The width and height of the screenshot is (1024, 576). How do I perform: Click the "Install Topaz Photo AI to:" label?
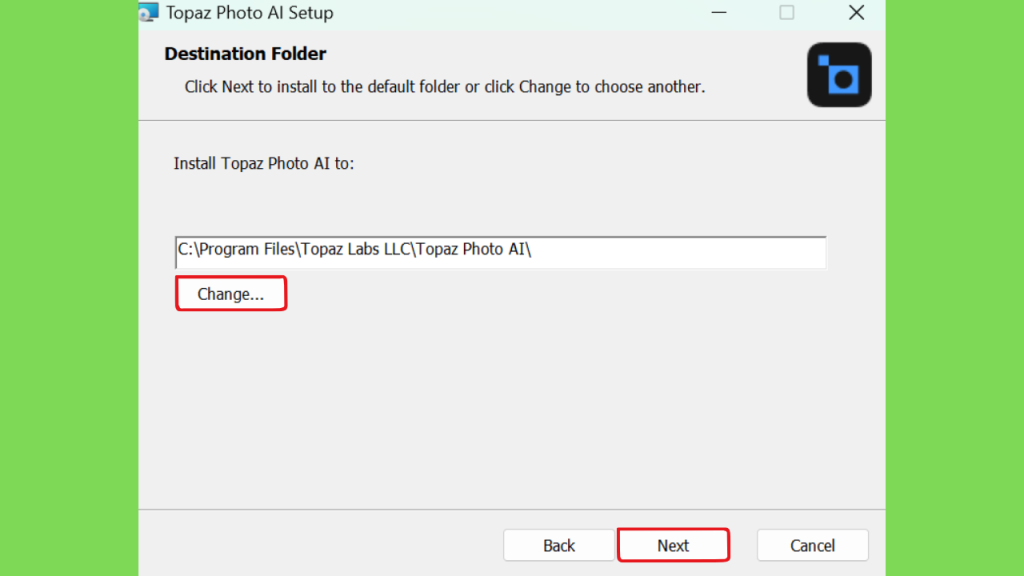(264, 163)
